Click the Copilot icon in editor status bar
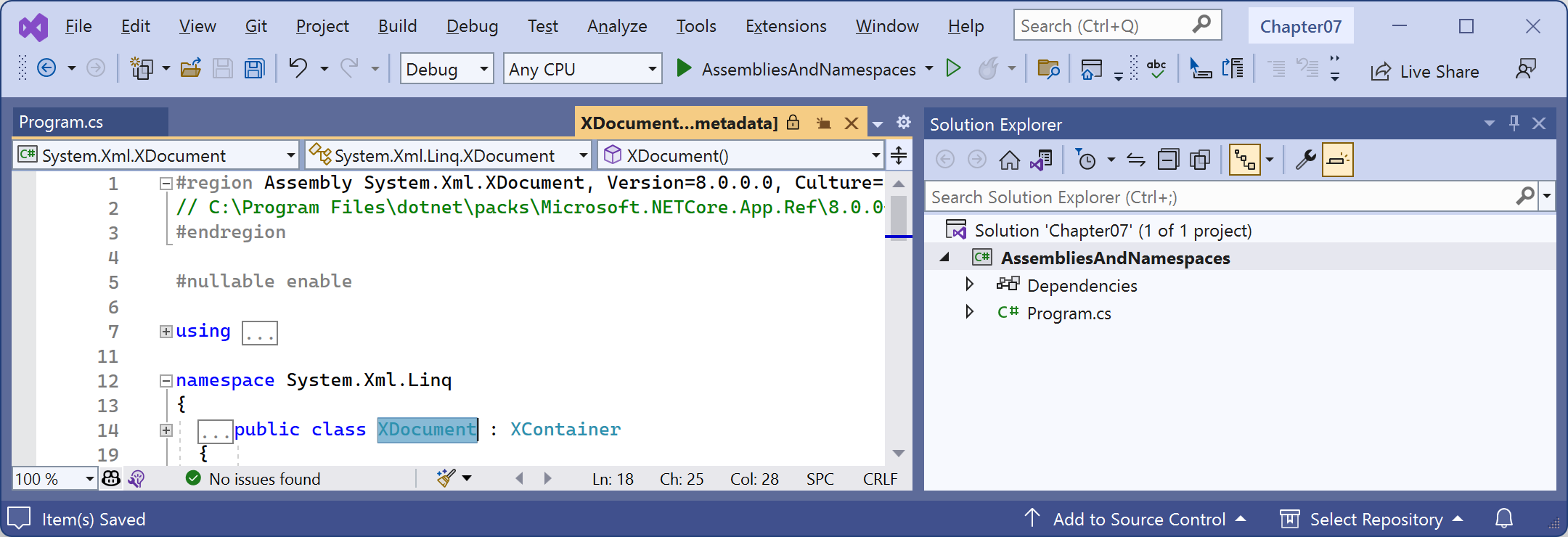1568x537 pixels. tap(111, 478)
